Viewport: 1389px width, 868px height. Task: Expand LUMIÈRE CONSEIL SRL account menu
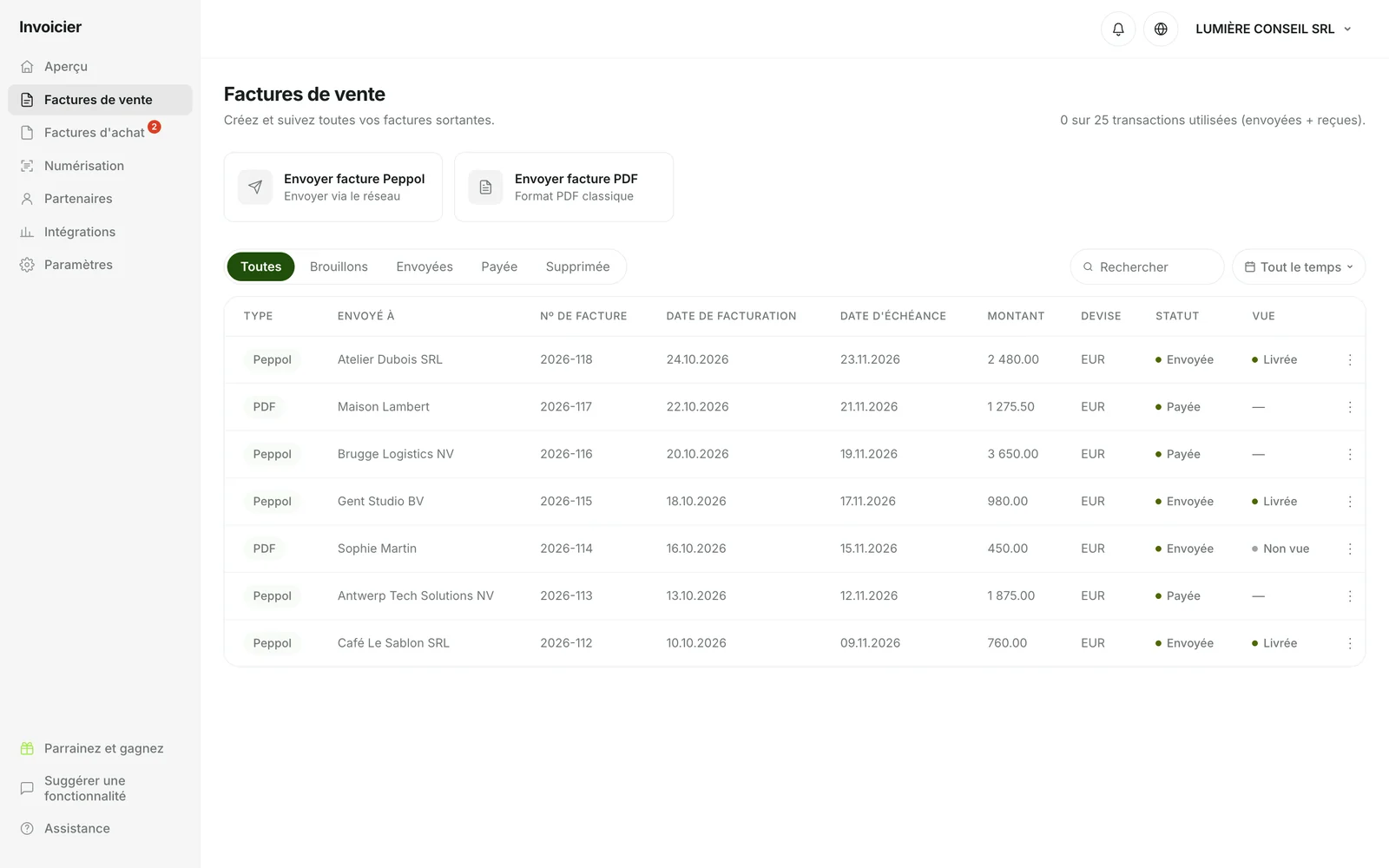(1274, 29)
